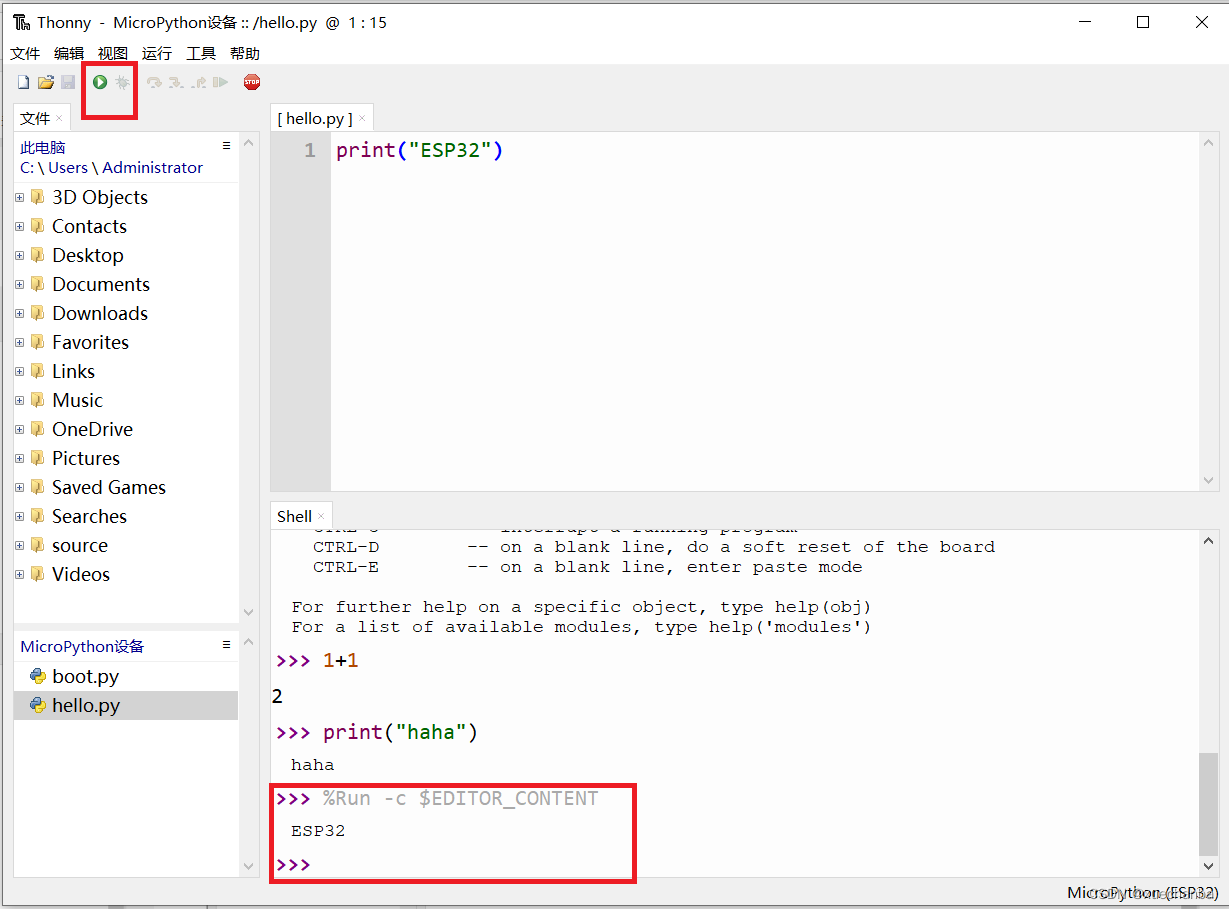Create a new file with the New icon
This screenshot has height=909, width=1229.
pyautogui.click(x=22, y=82)
